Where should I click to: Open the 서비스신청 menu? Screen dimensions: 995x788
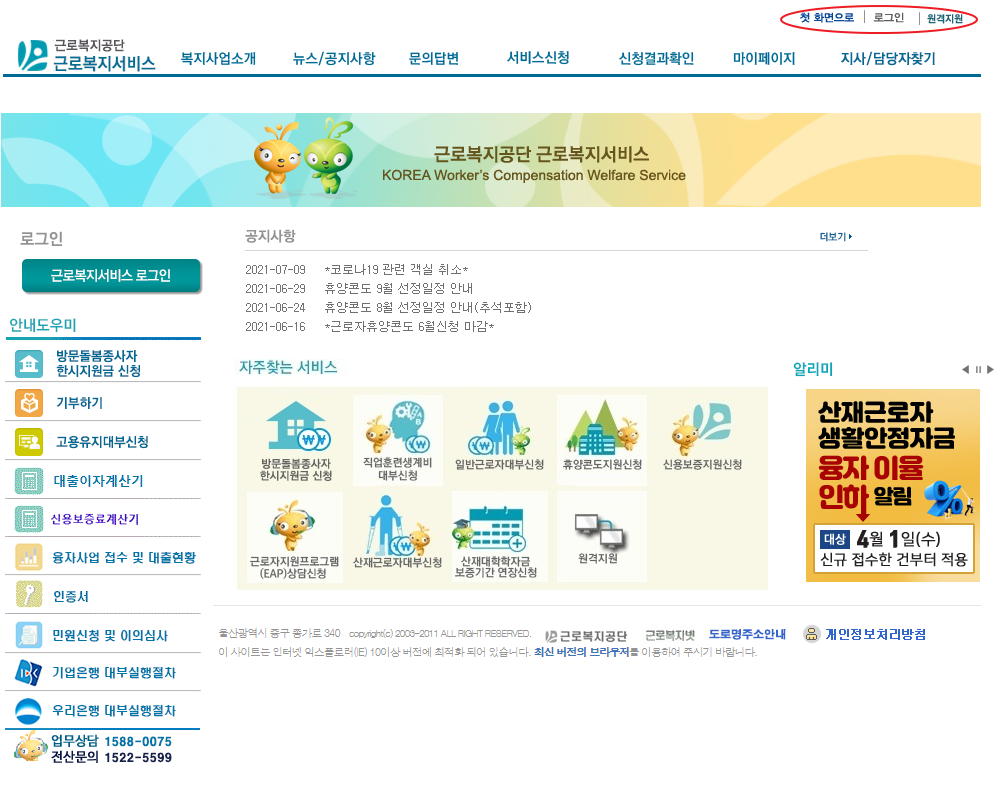click(x=538, y=58)
